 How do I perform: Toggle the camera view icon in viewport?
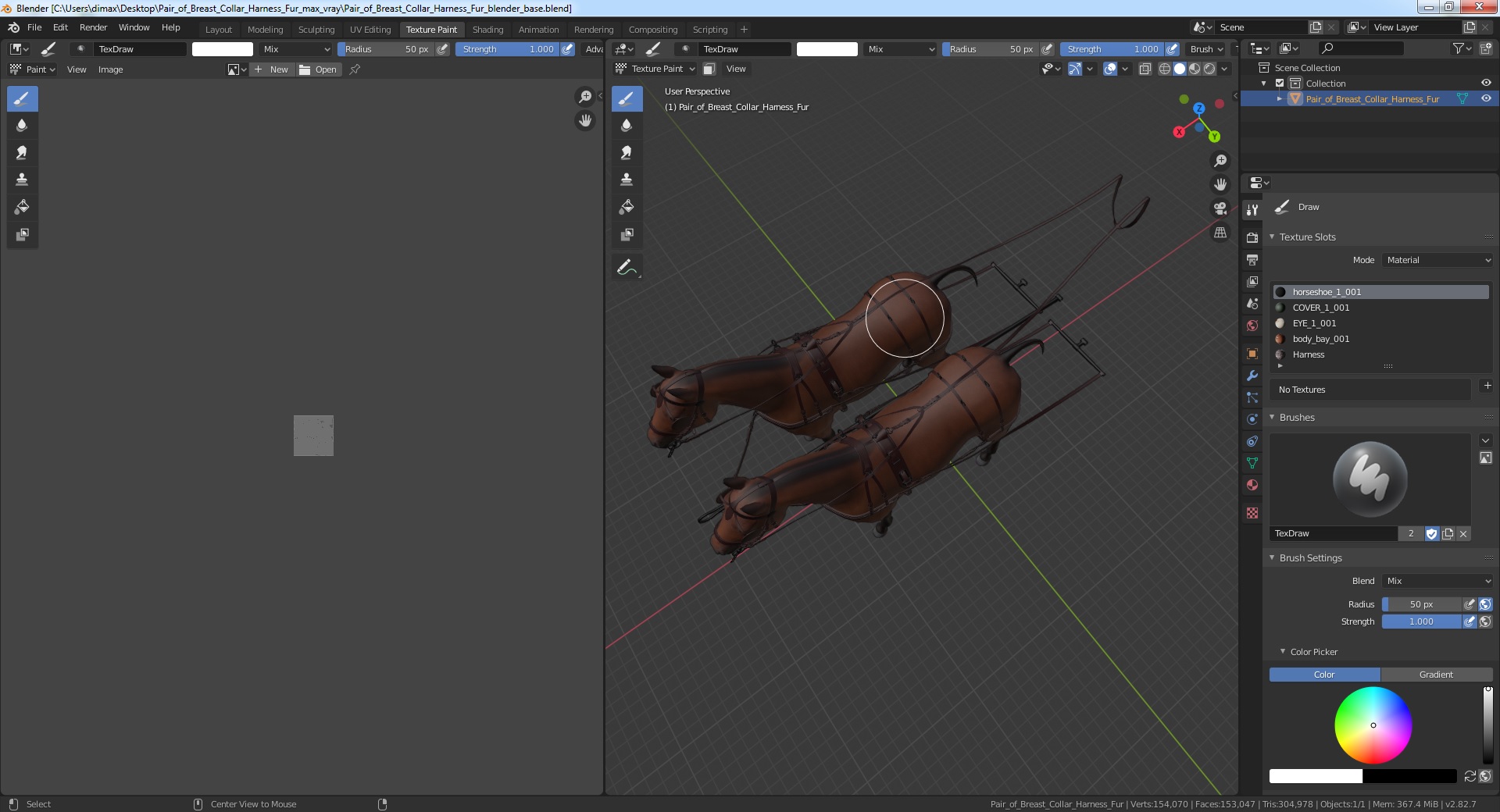tap(1220, 208)
